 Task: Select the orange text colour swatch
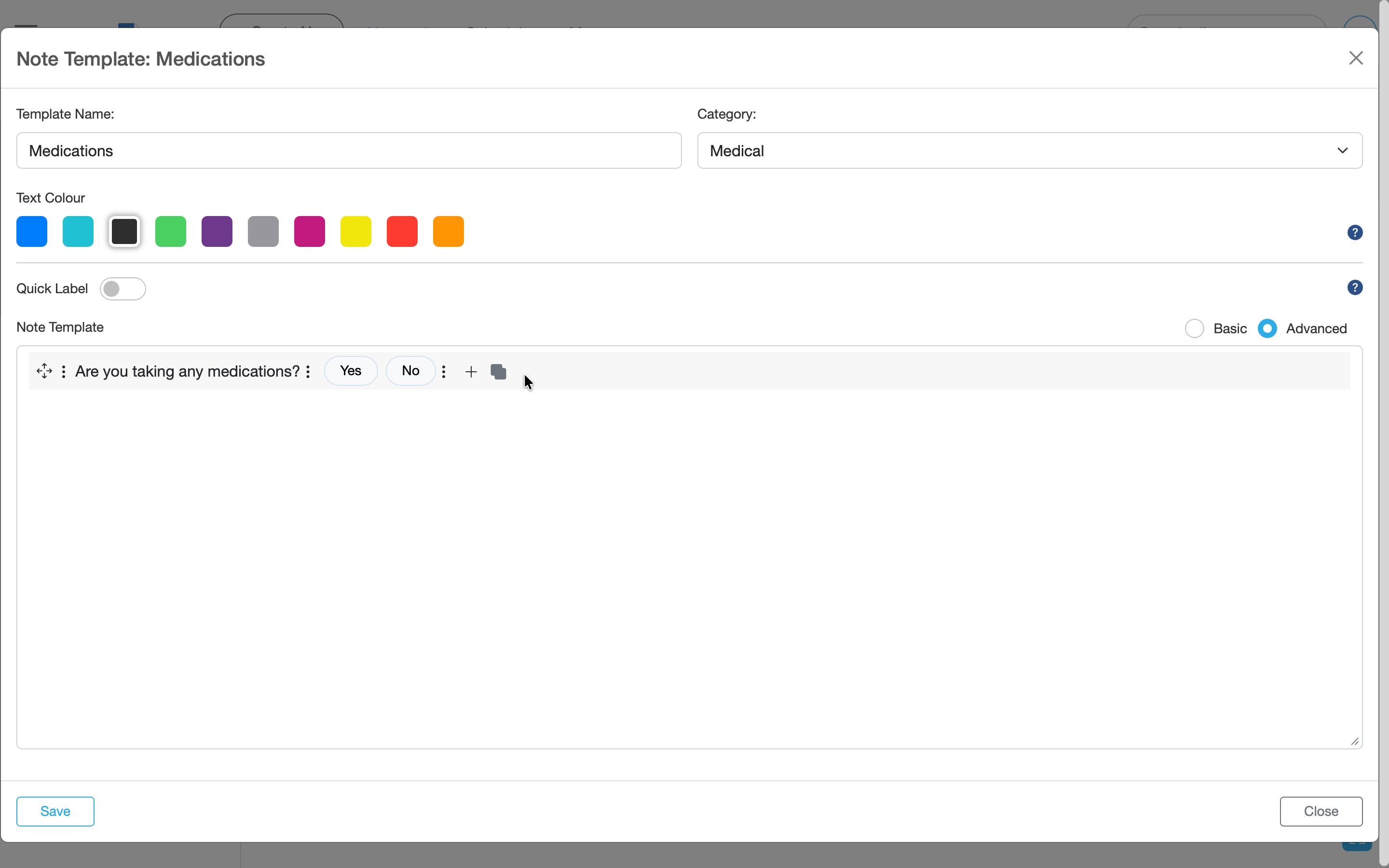448,231
